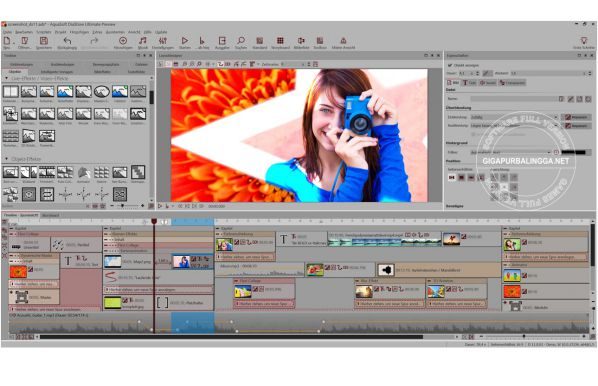Open Einstellungen sliders icon
598x386 pixels.
pyautogui.click(x=163, y=41)
